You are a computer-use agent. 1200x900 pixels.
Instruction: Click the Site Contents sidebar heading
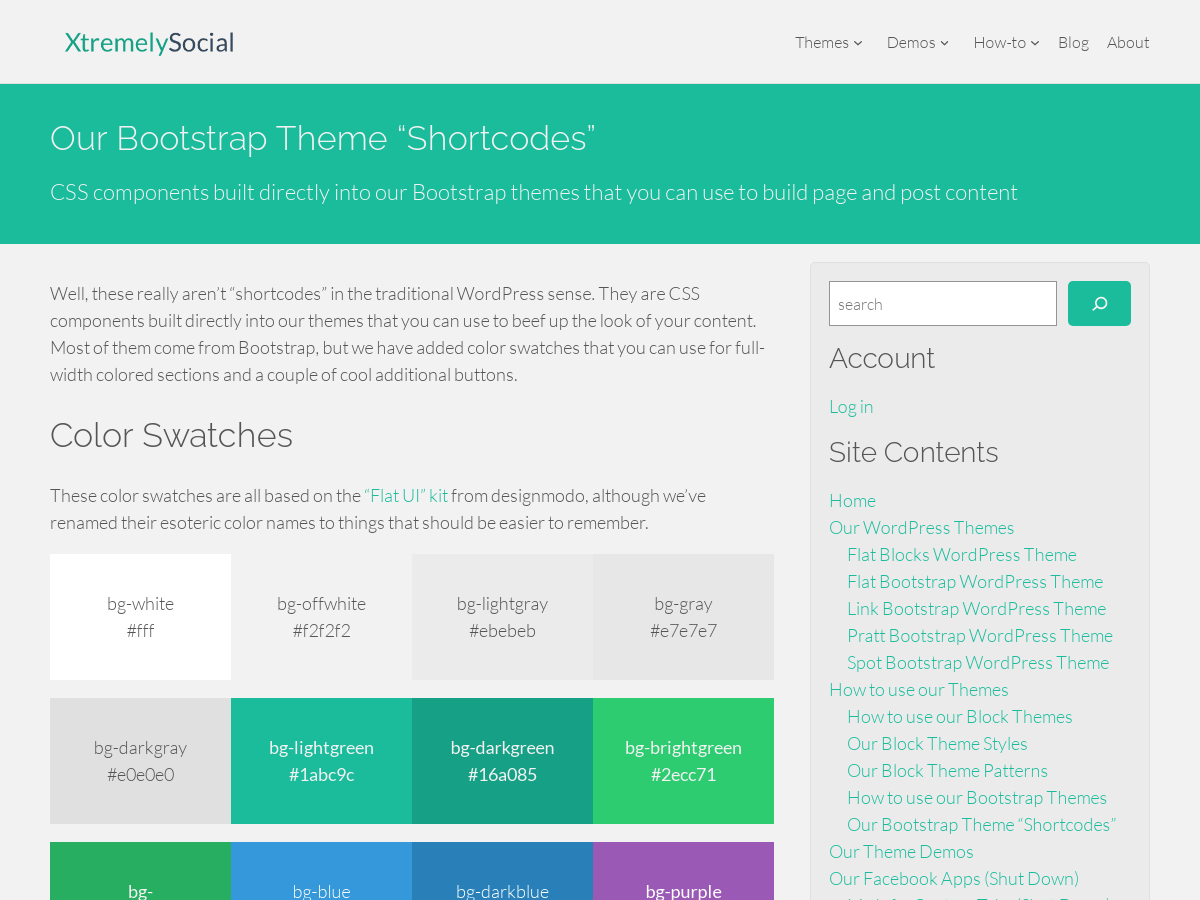(914, 452)
